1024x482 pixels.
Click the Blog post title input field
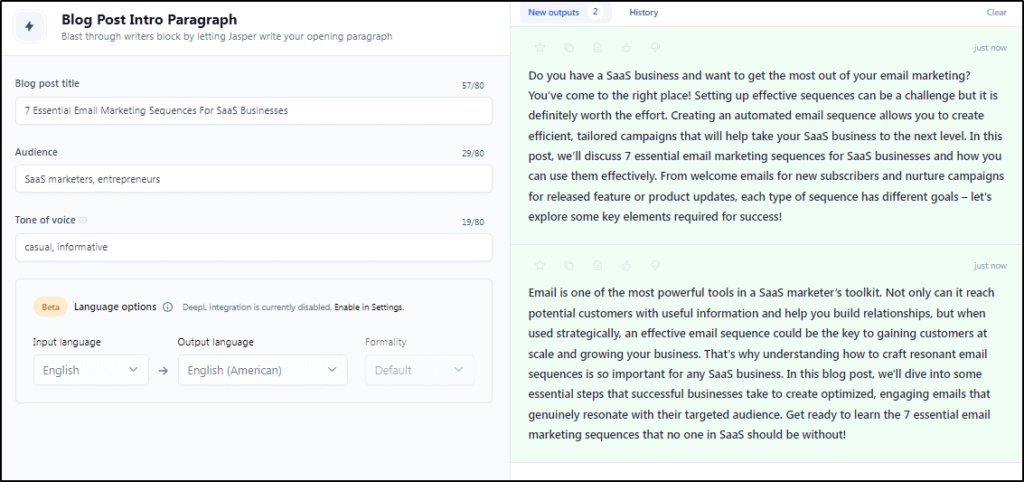(x=253, y=110)
